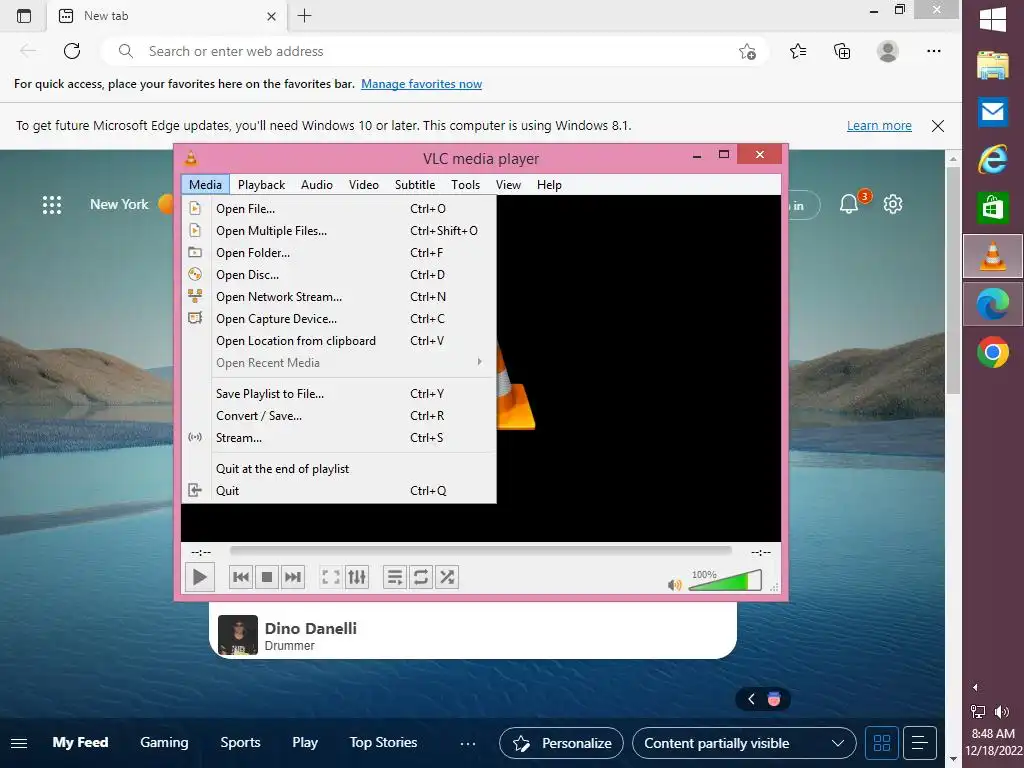
Task: Open the Video menu in VLC
Action: [364, 185]
